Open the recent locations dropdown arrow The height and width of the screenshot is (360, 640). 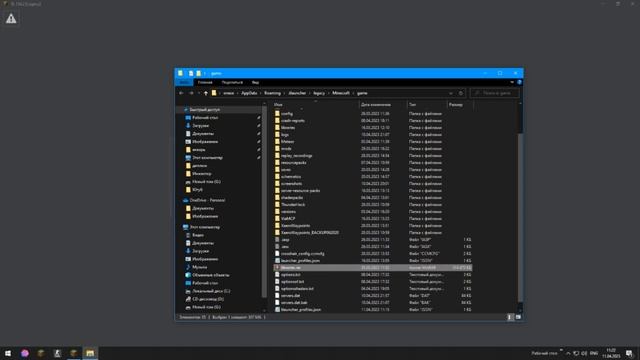pos(199,93)
